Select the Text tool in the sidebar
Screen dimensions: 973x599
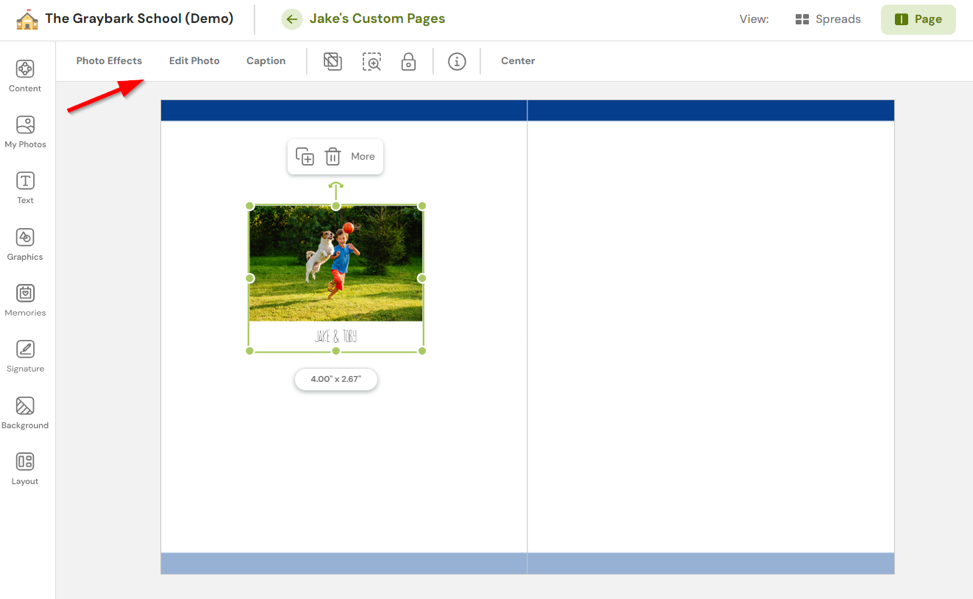point(25,185)
